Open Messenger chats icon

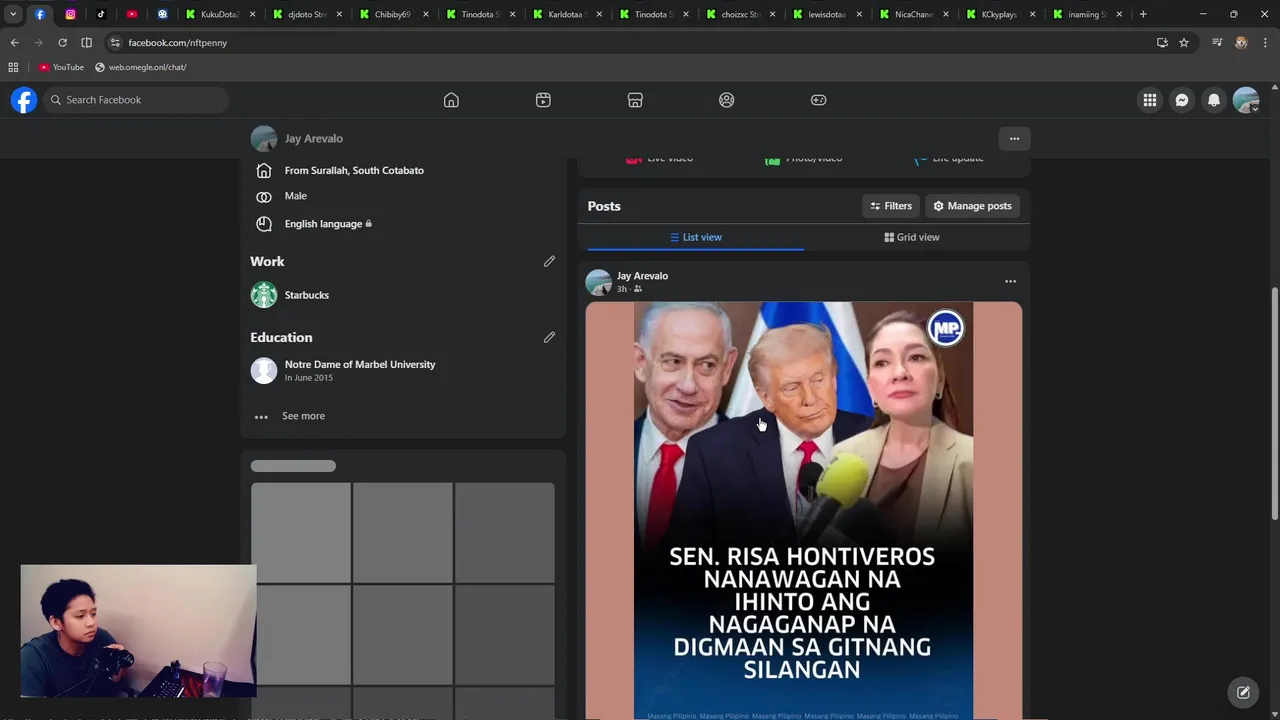[x=1182, y=100]
